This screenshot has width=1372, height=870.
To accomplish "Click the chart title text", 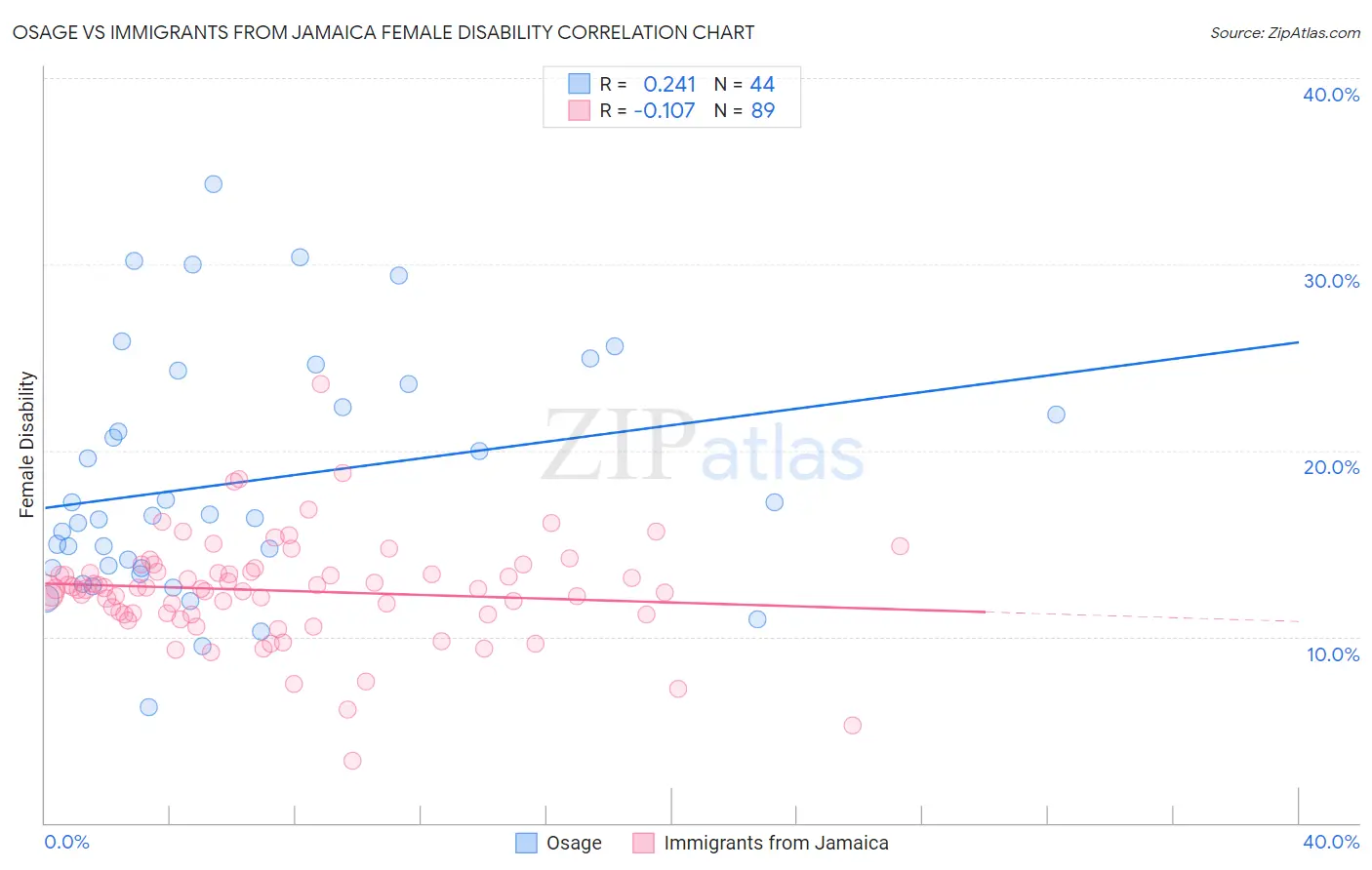I will click(383, 32).
